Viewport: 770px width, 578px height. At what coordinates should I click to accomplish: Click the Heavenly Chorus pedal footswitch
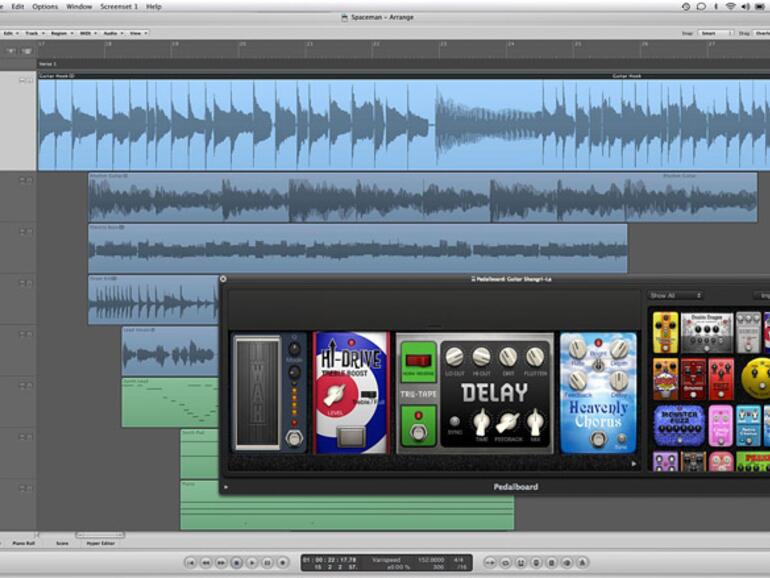tap(598, 439)
